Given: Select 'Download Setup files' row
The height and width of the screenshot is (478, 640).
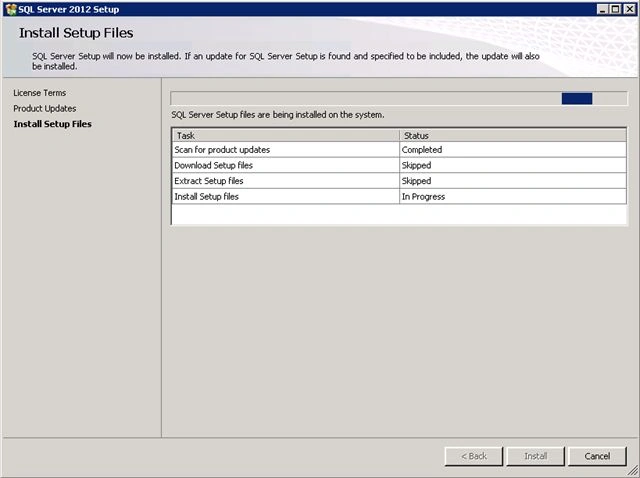Looking at the screenshot, I should [399, 165].
